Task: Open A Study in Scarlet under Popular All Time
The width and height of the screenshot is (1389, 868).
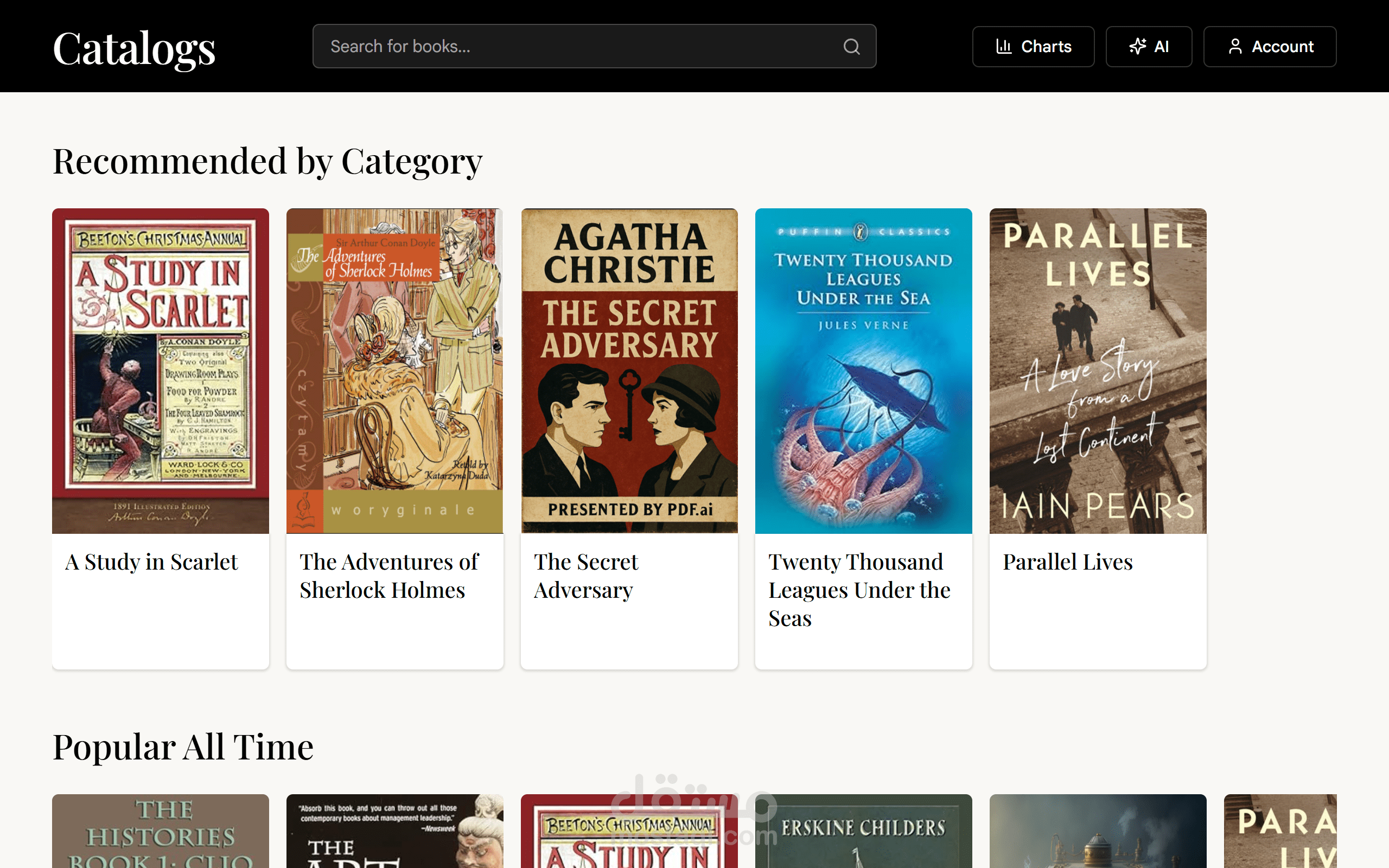Action: [629, 831]
